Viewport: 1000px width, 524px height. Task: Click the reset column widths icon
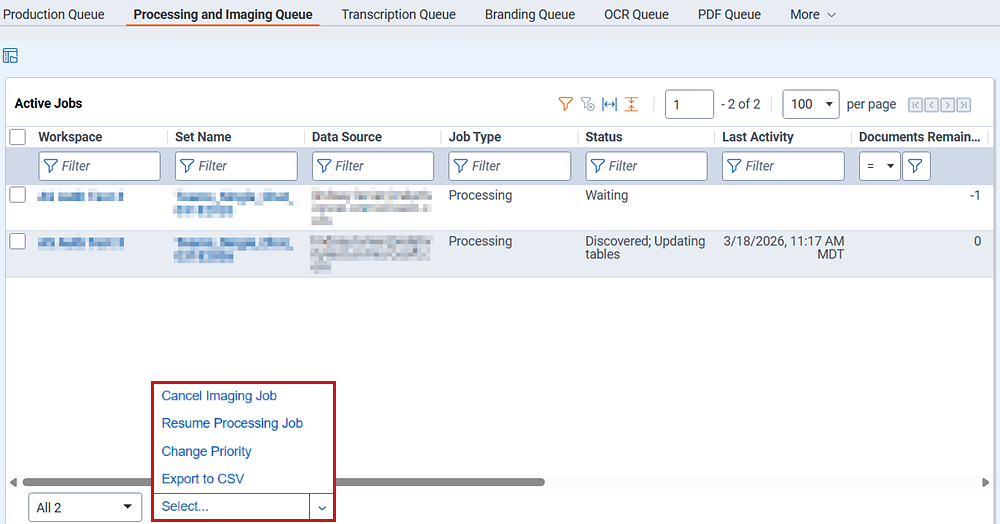coord(609,104)
